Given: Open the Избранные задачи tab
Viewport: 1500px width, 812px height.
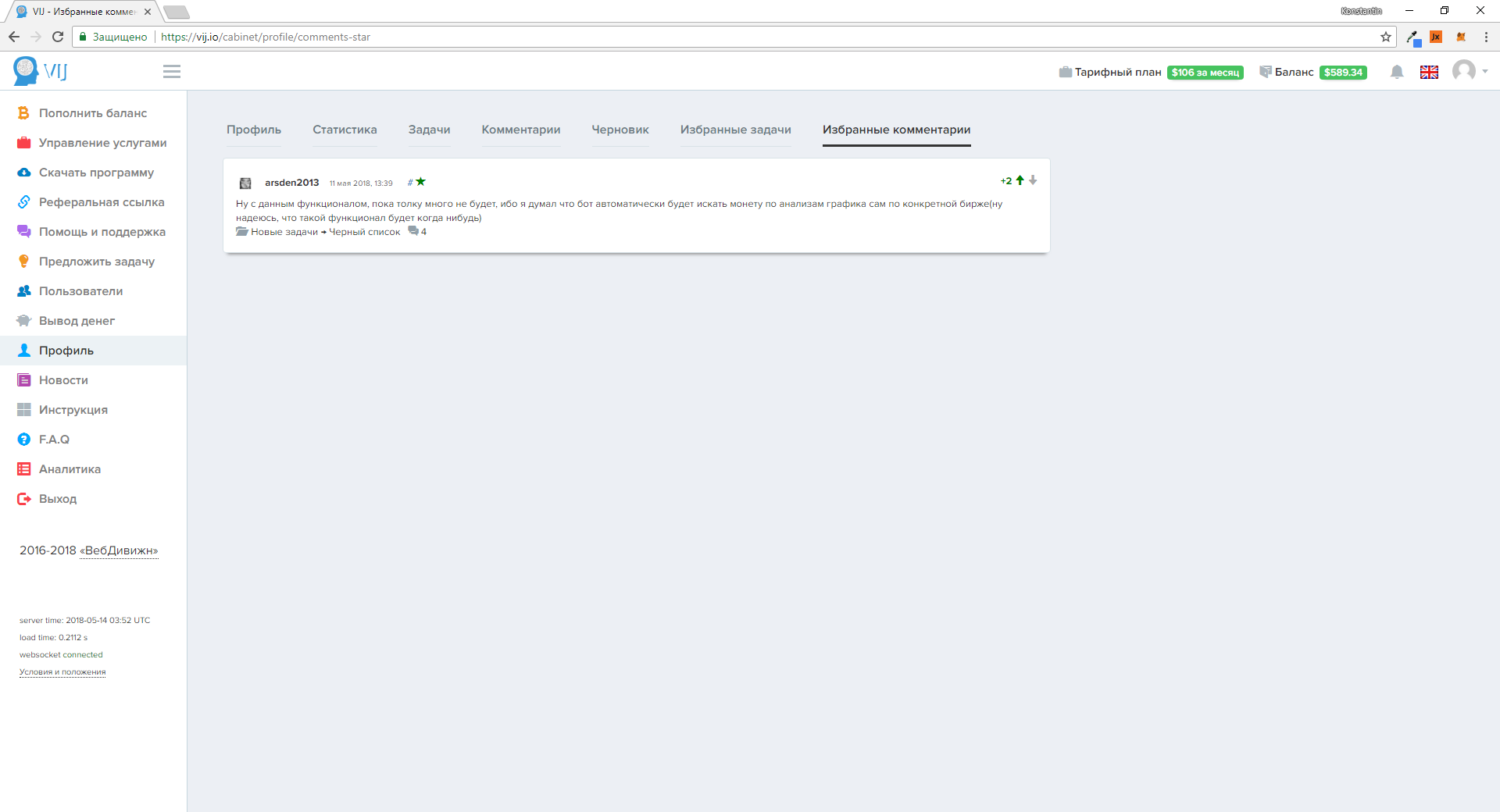Looking at the screenshot, I should [x=735, y=130].
